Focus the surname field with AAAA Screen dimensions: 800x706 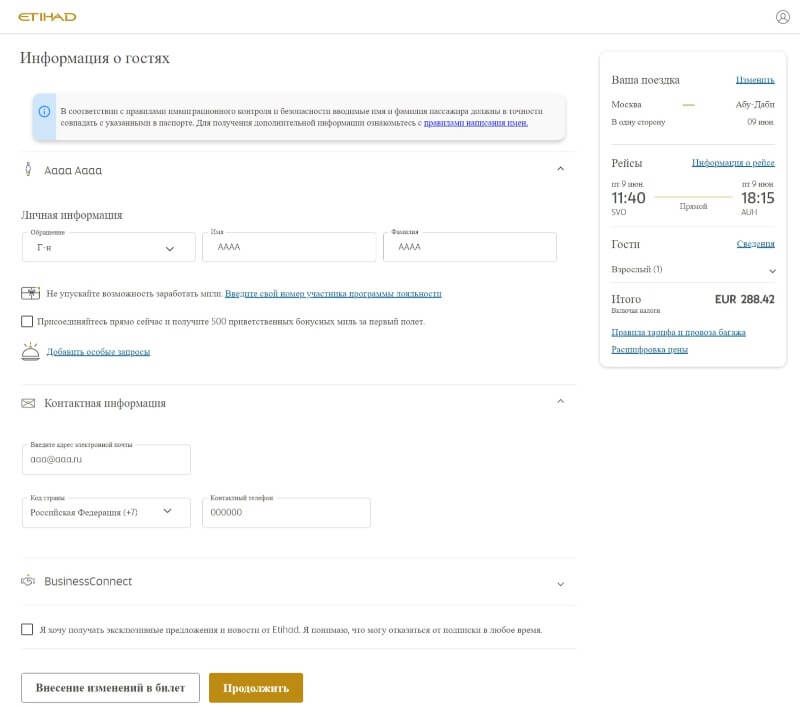pyautogui.click(x=470, y=247)
